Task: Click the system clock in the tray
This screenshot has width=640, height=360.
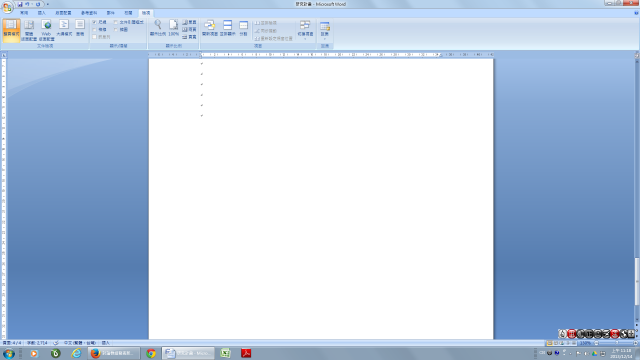Action: pos(622,353)
